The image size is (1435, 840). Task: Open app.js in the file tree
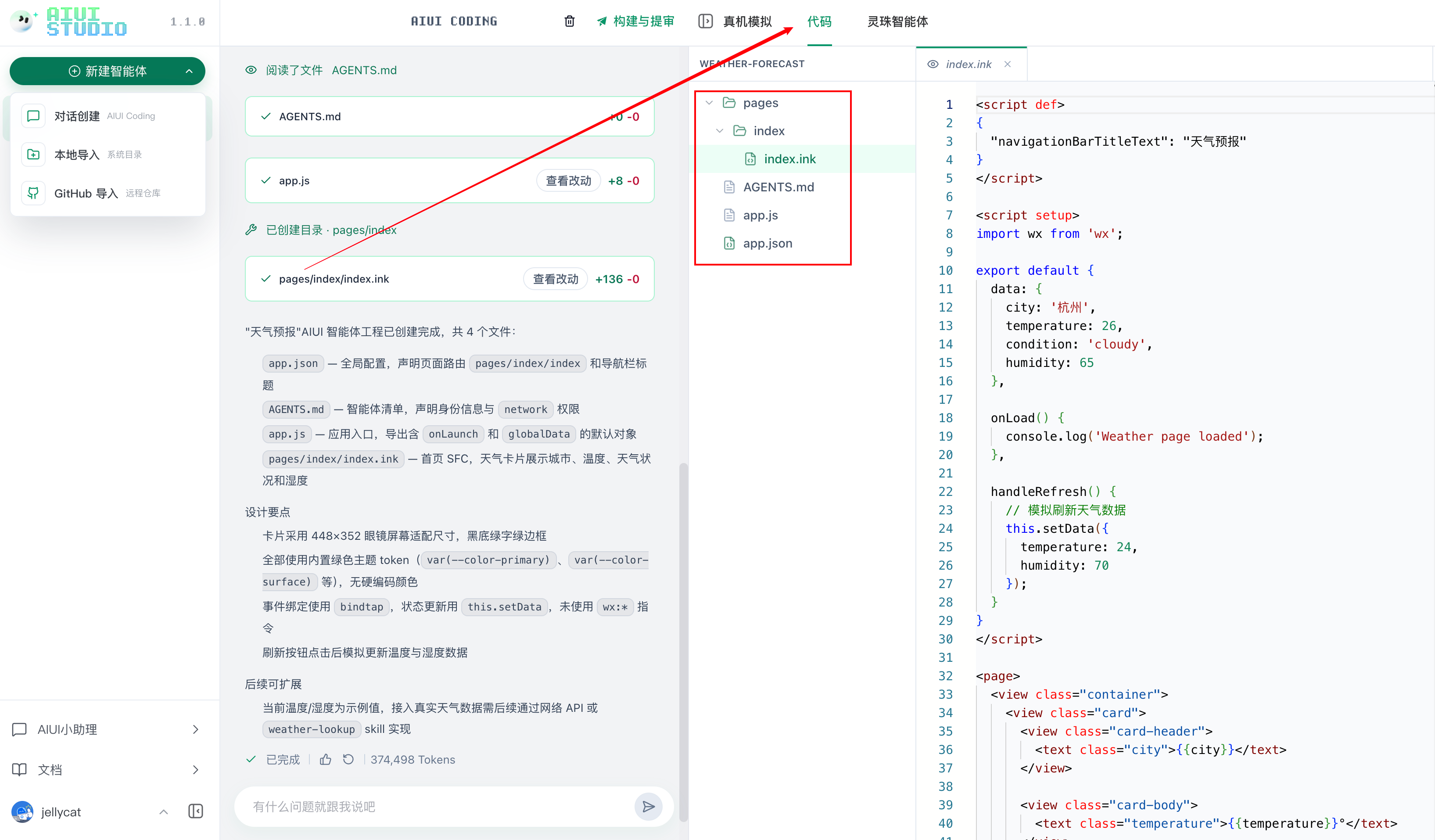760,215
